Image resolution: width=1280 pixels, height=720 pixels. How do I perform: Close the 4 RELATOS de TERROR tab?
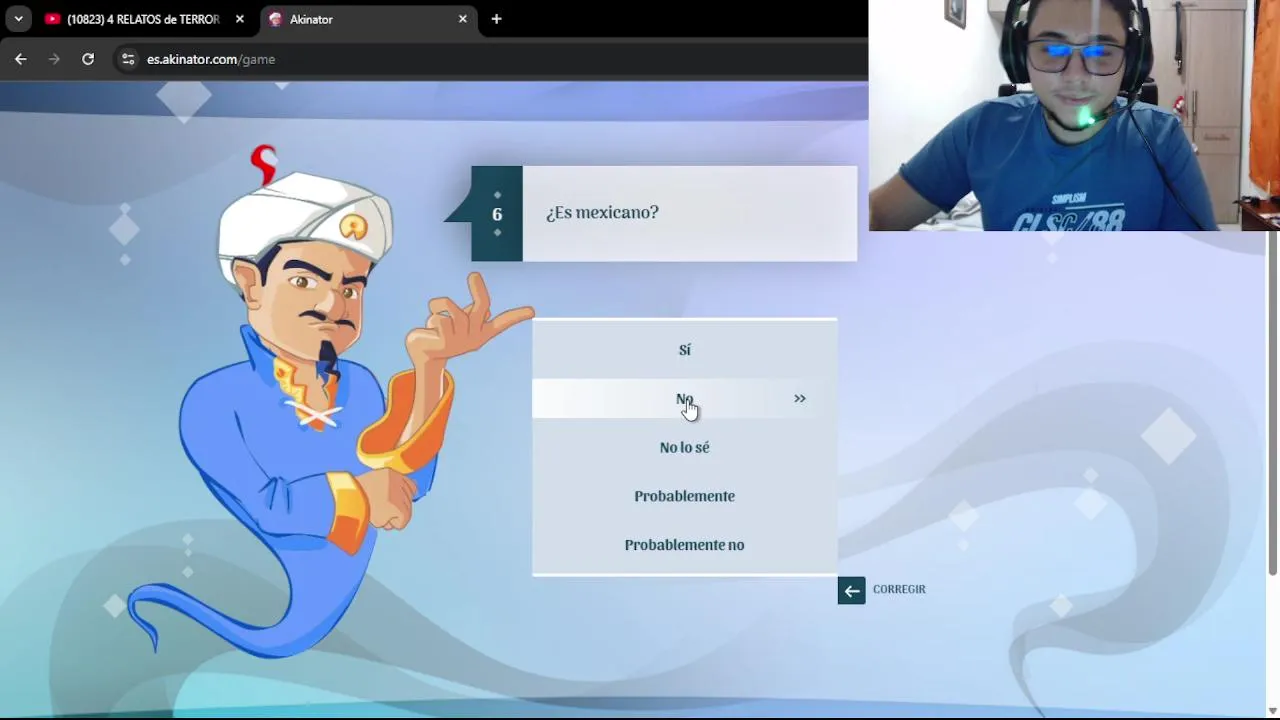[240, 19]
